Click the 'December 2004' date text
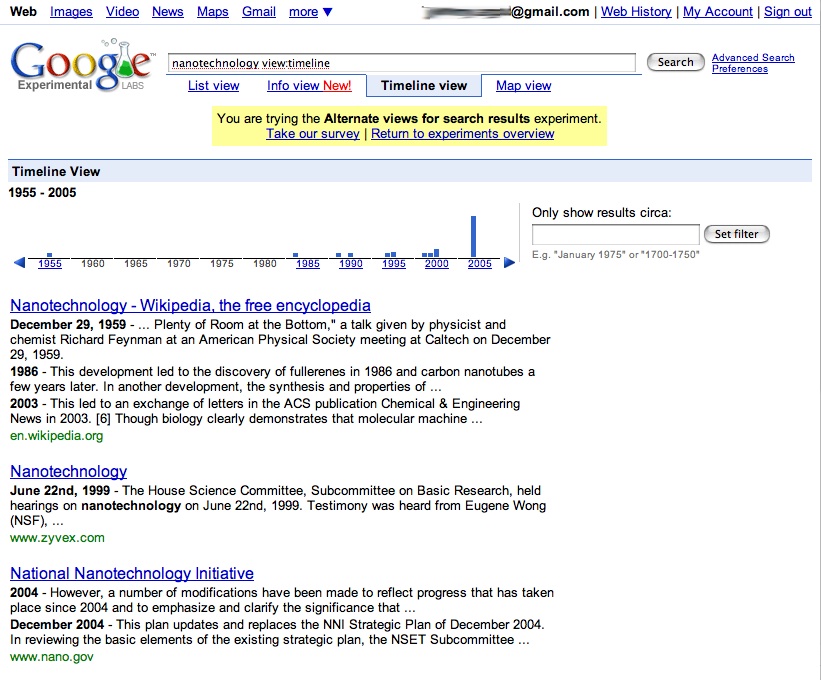This screenshot has height=680, width=821. (57, 625)
